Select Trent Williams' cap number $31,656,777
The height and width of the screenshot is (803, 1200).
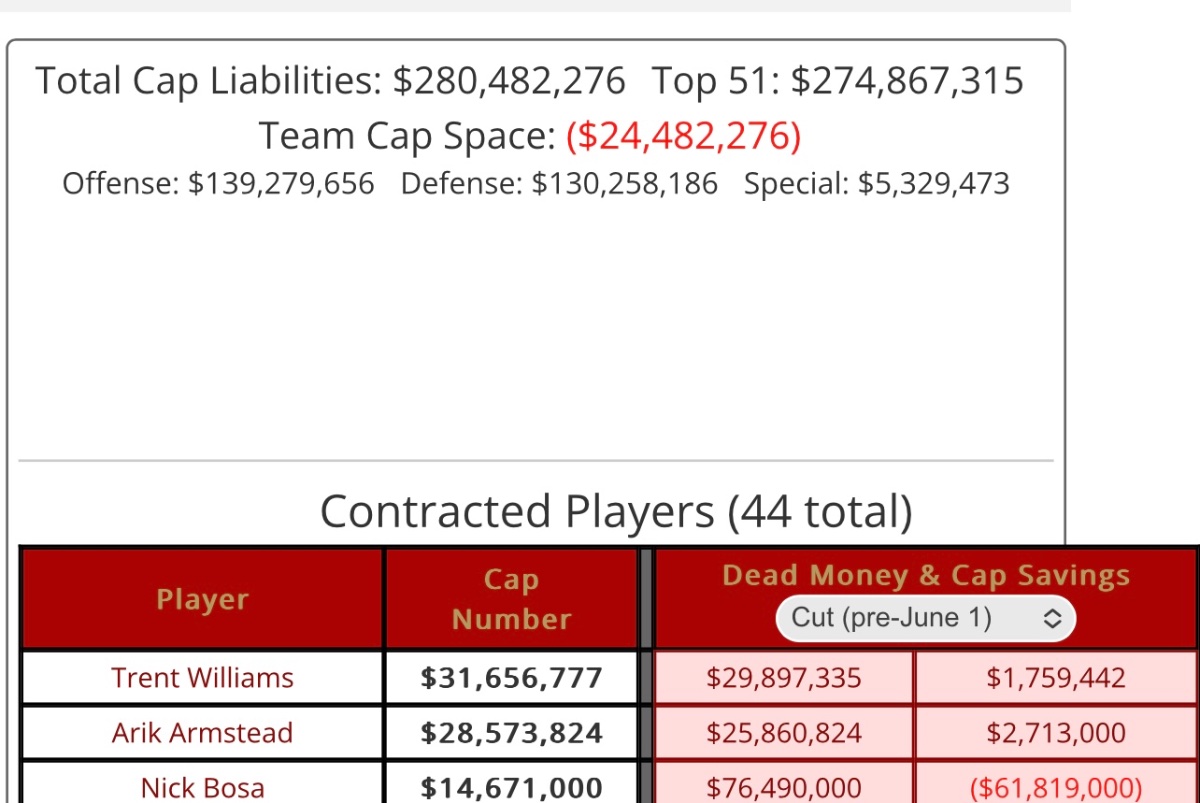click(511, 678)
